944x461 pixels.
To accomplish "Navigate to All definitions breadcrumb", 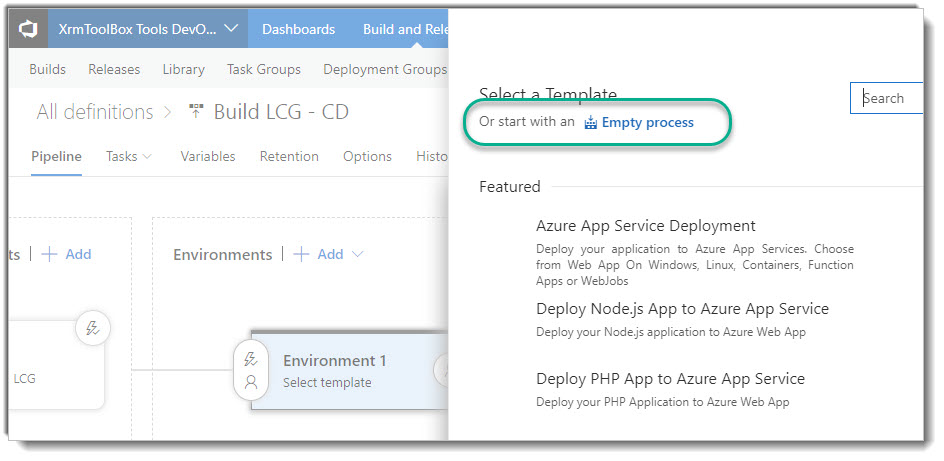I will 95,112.
